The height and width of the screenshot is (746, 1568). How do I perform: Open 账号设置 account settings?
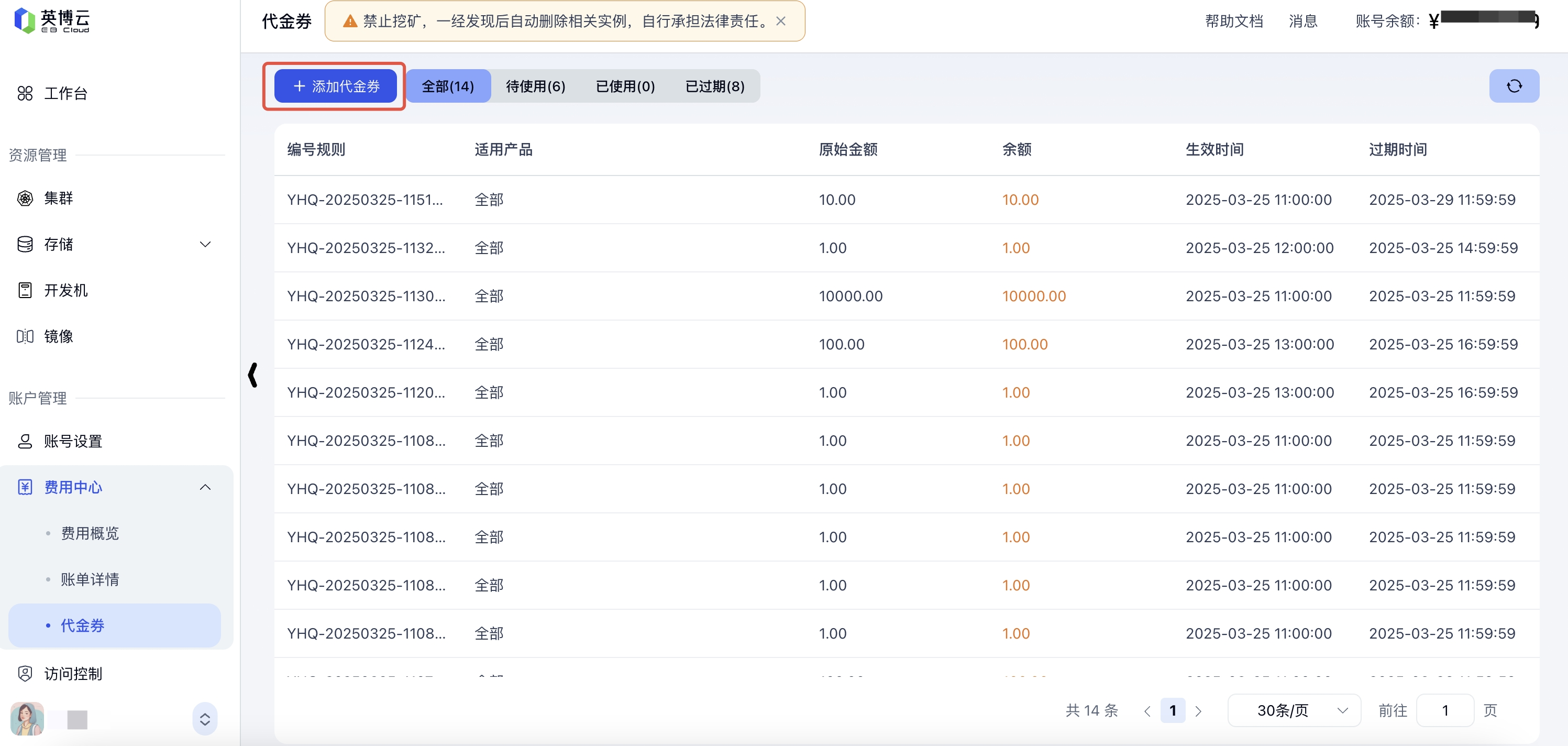(x=72, y=441)
